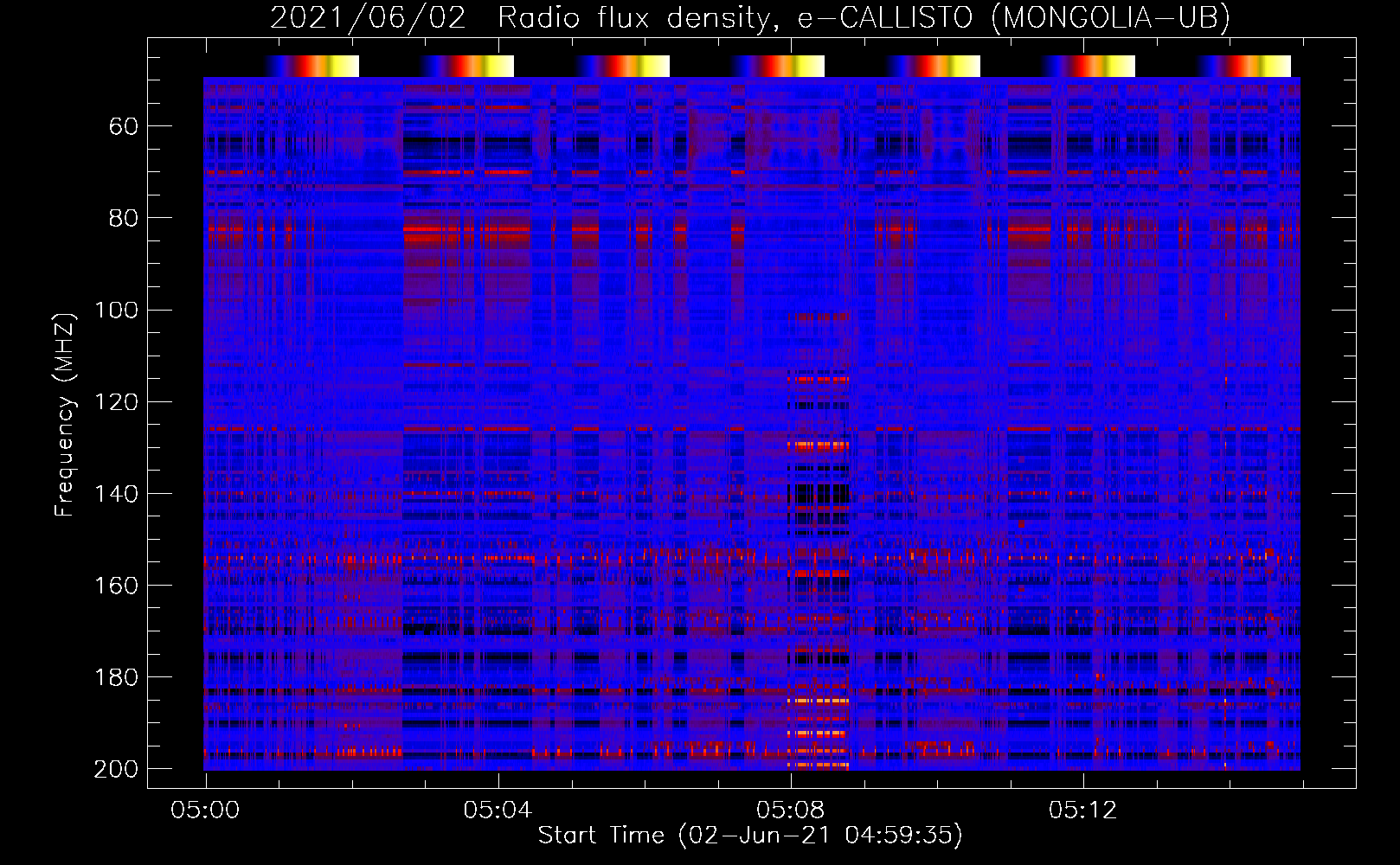Click the bright burst near 05:08 at 130 MHz
The height and width of the screenshot is (865, 1400).
coord(818,446)
